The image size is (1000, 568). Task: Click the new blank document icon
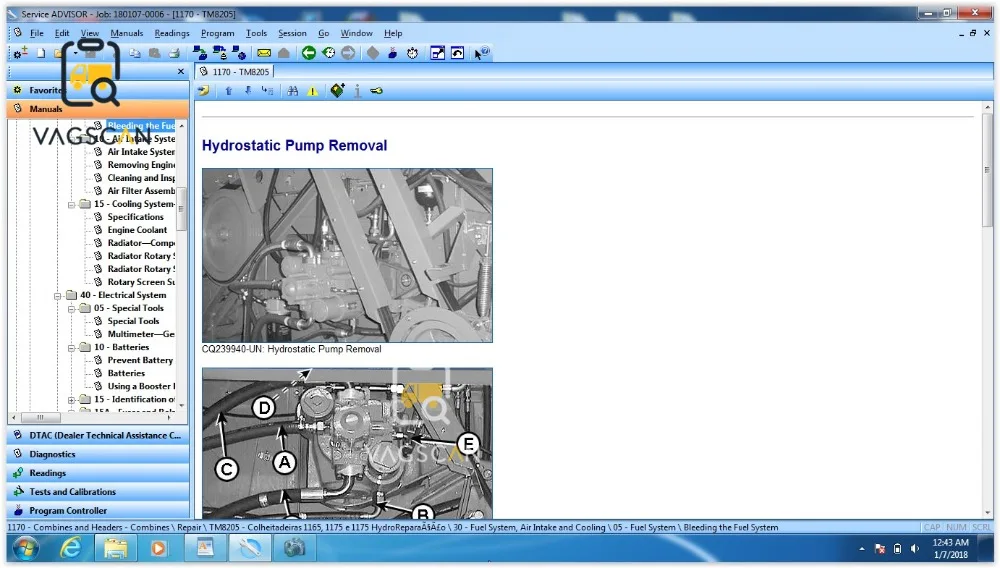41,53
